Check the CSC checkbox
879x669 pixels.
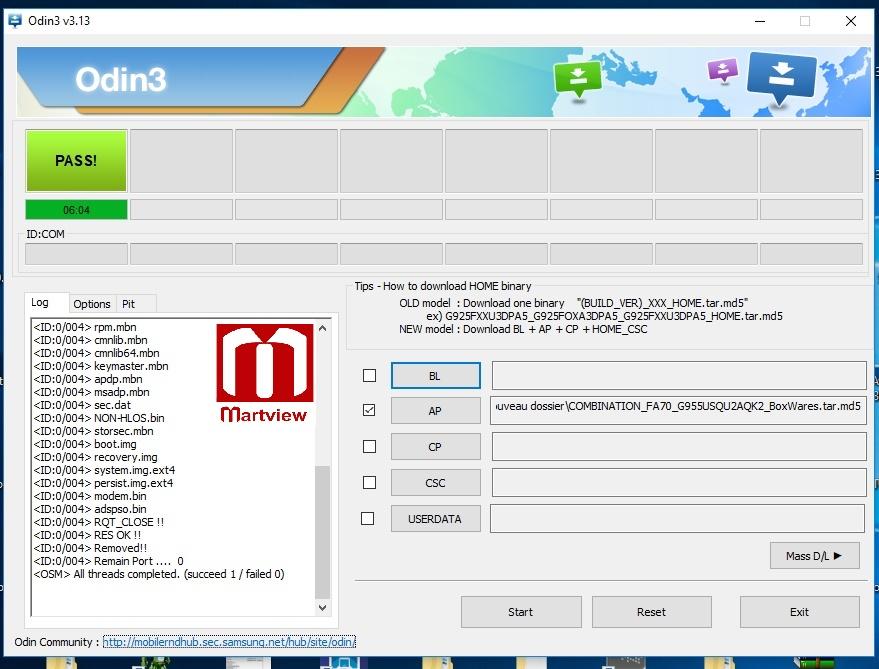coord(369,482)
